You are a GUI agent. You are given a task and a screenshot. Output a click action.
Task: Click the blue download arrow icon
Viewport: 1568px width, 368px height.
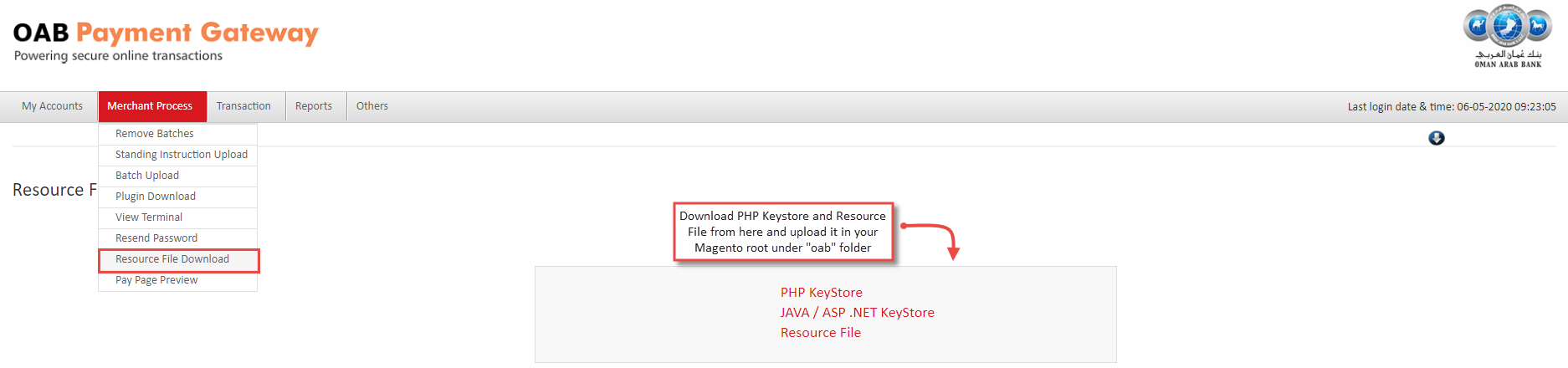coord(1436,138)
